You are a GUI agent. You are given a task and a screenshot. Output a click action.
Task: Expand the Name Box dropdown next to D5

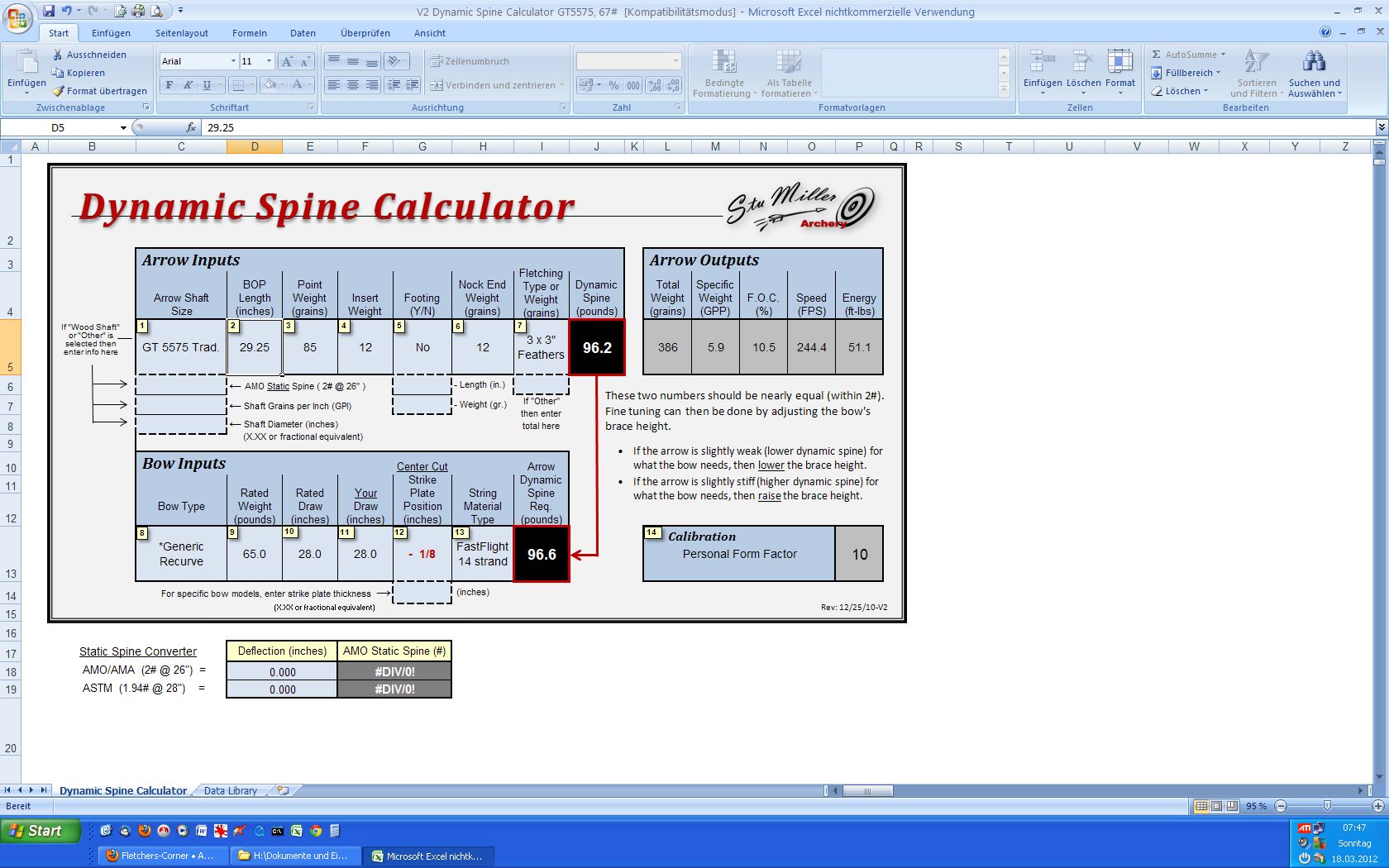(123, 128)
